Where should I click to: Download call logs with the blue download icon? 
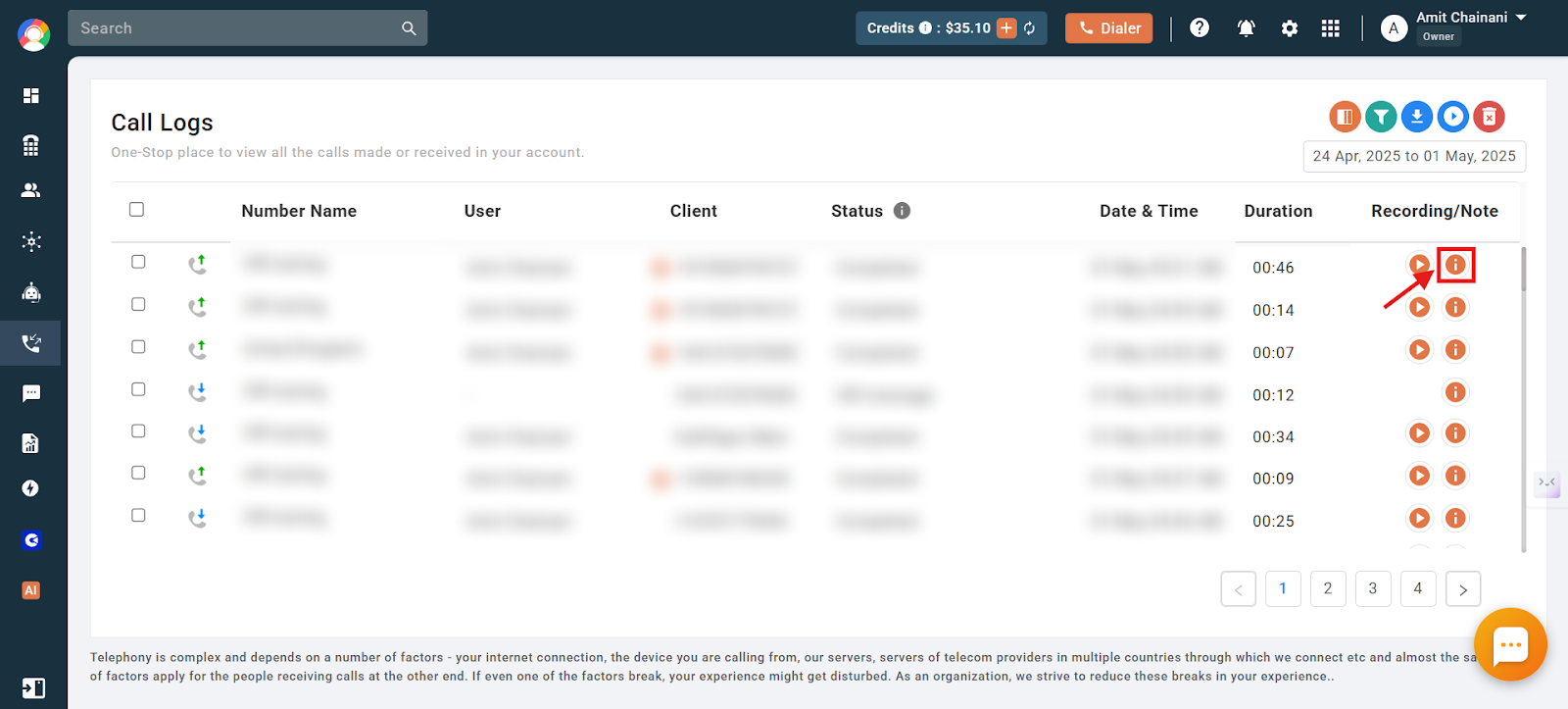1417,117
